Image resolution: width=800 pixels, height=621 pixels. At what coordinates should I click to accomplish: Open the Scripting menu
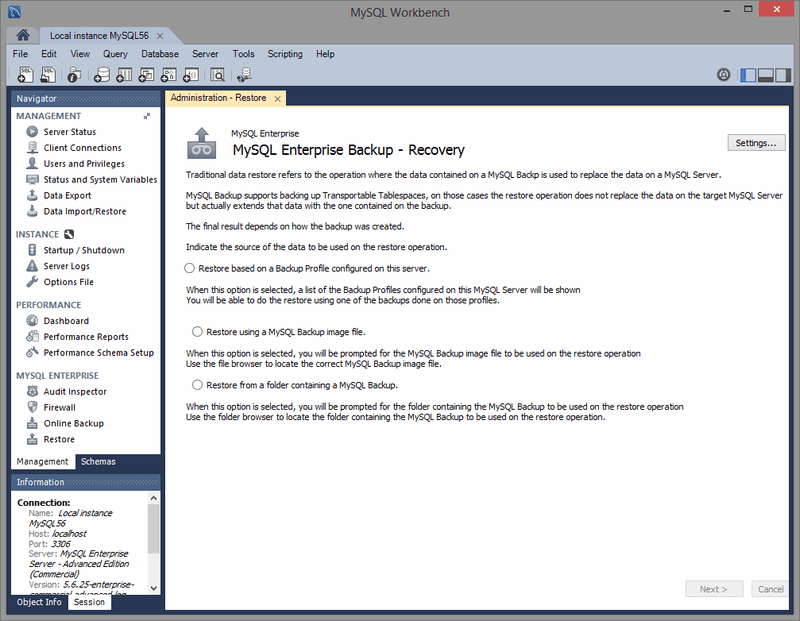tap(285, 54)
